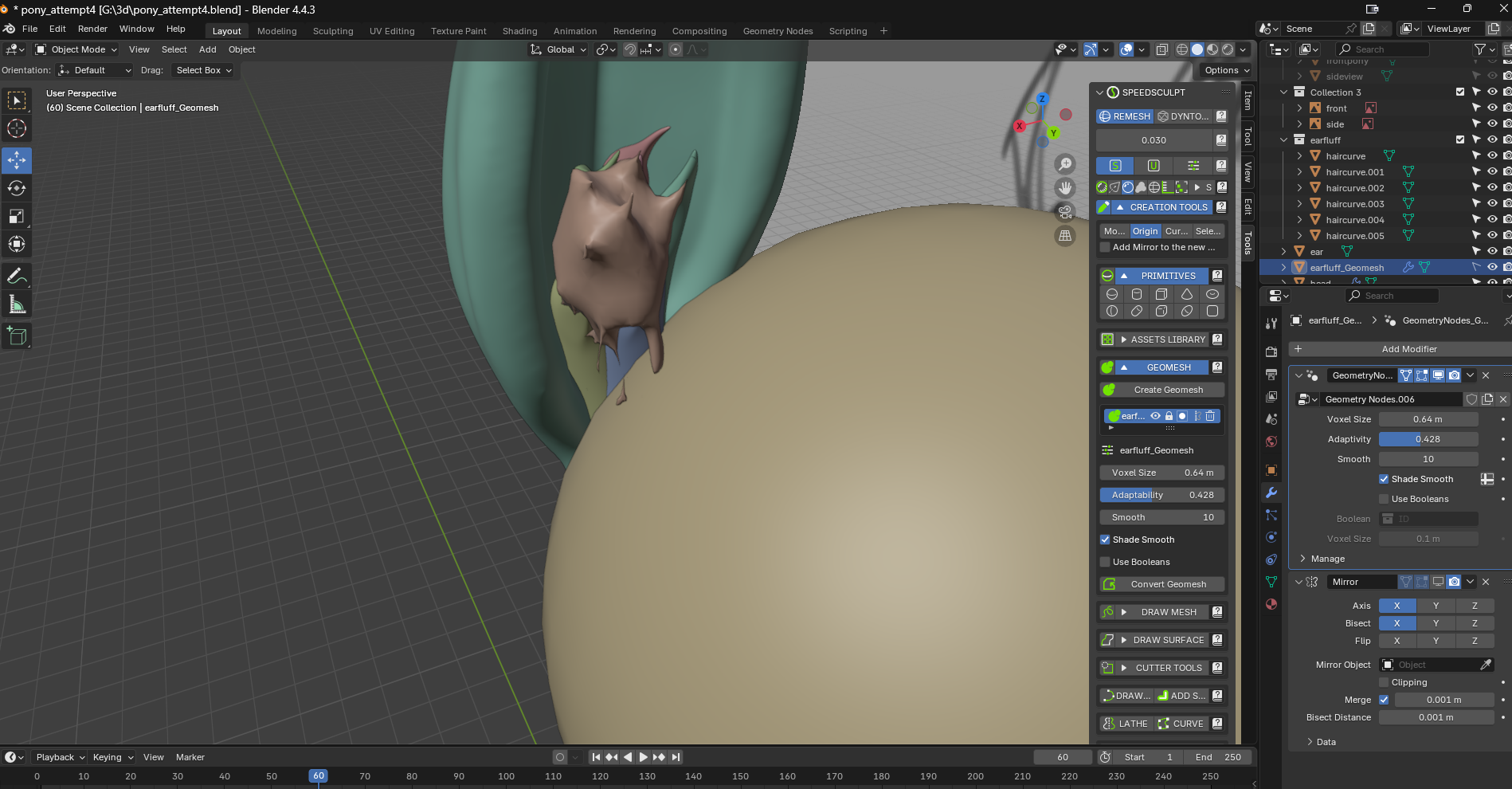Screen dimensions: 1512x789
Task: Enable Add Mirror to the new checkbox
Action: pyautogui.click(x=1105, y=247)
